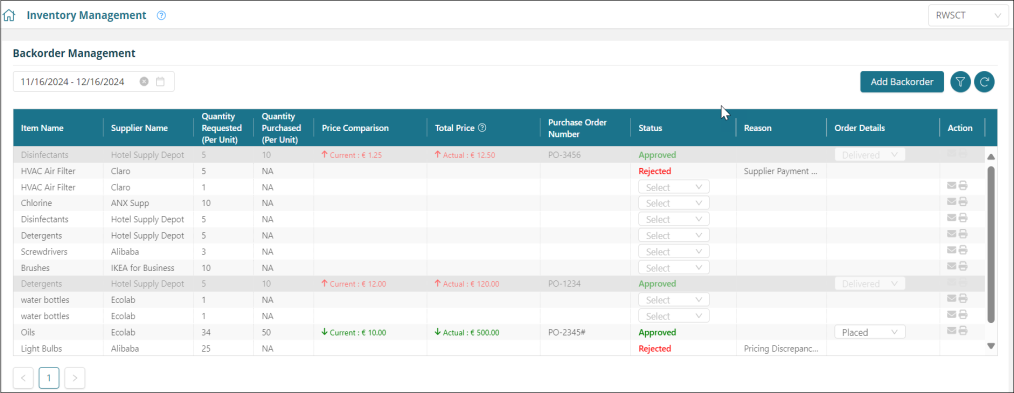Open Status Select dropdown for Brushes
This screenshot has width=1014, height=393.
[674, 268]
